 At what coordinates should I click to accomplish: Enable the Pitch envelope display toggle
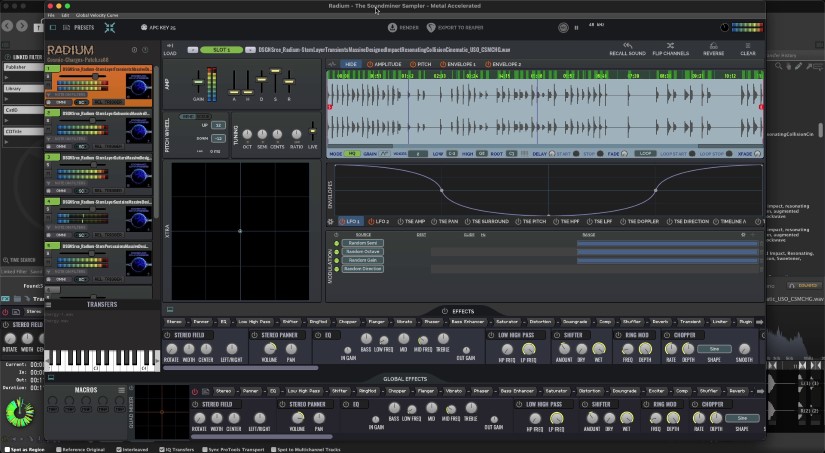pyautogui.click(x=411, y=64)
